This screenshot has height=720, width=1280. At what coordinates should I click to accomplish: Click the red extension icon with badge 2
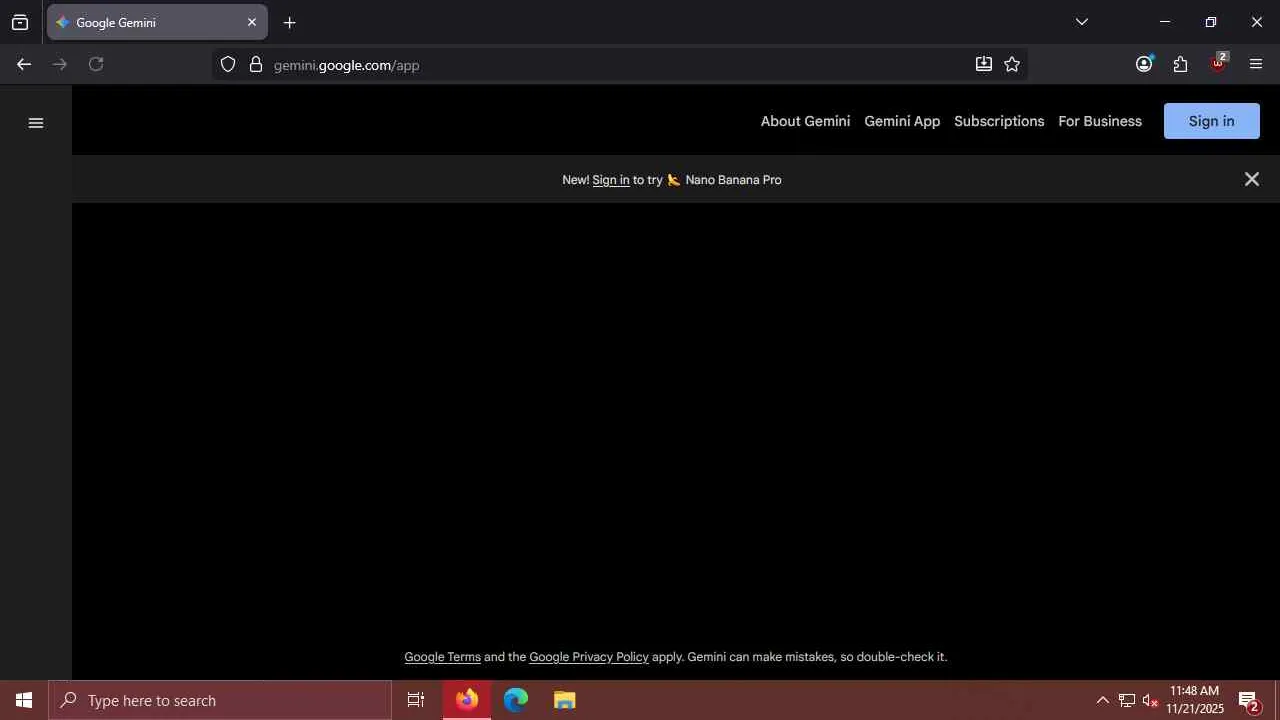[x=1218, y=64]
